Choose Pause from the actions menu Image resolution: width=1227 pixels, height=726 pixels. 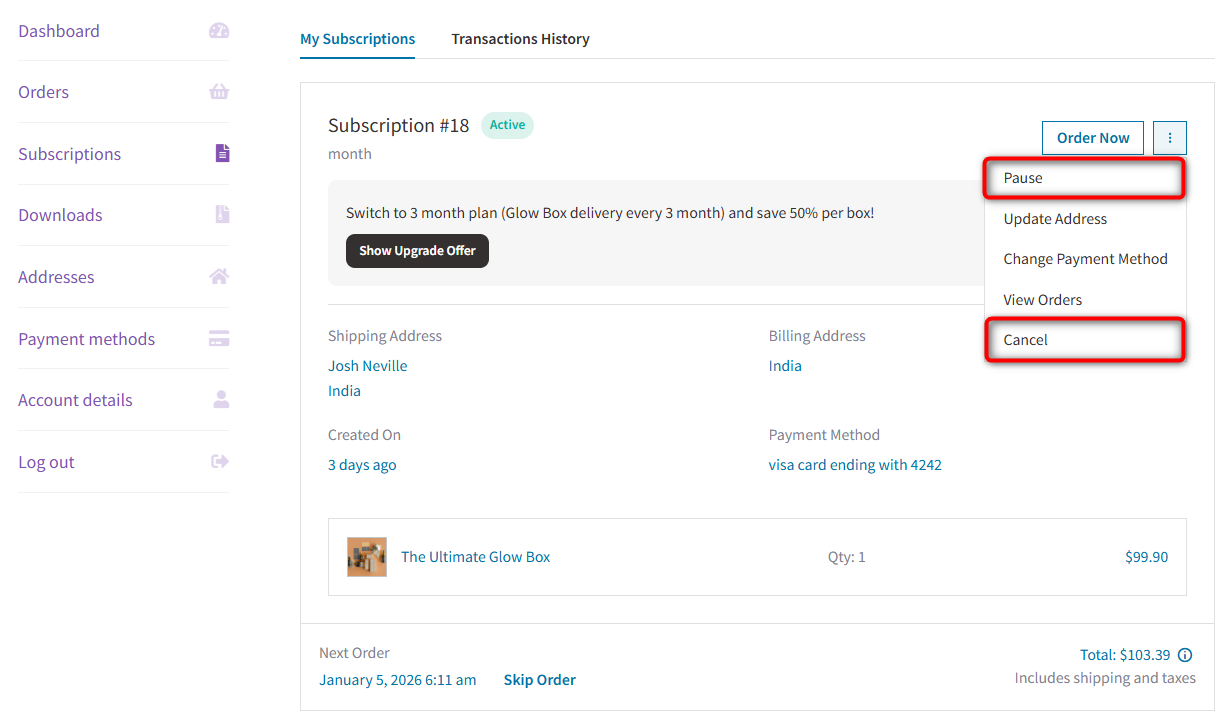tap(1024, 178)
